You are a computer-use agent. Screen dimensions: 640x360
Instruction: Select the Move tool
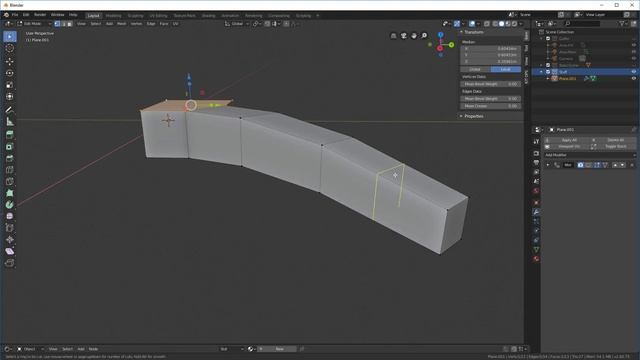click(x=10, y=62)
